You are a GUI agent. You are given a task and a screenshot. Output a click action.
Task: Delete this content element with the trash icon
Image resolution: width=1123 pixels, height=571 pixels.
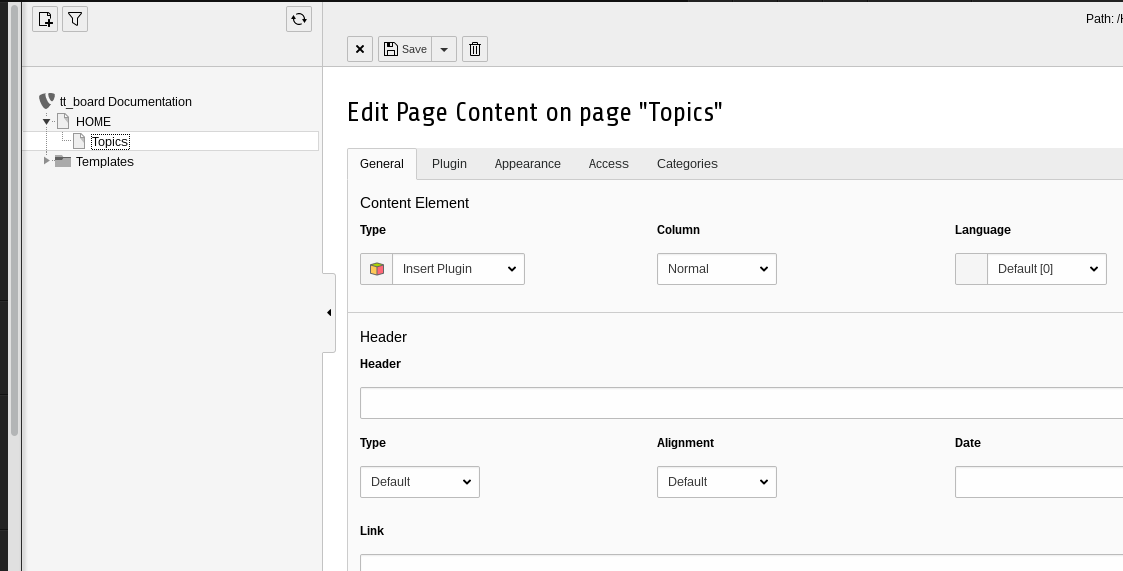pyautogui.click(x=475, y=49)
